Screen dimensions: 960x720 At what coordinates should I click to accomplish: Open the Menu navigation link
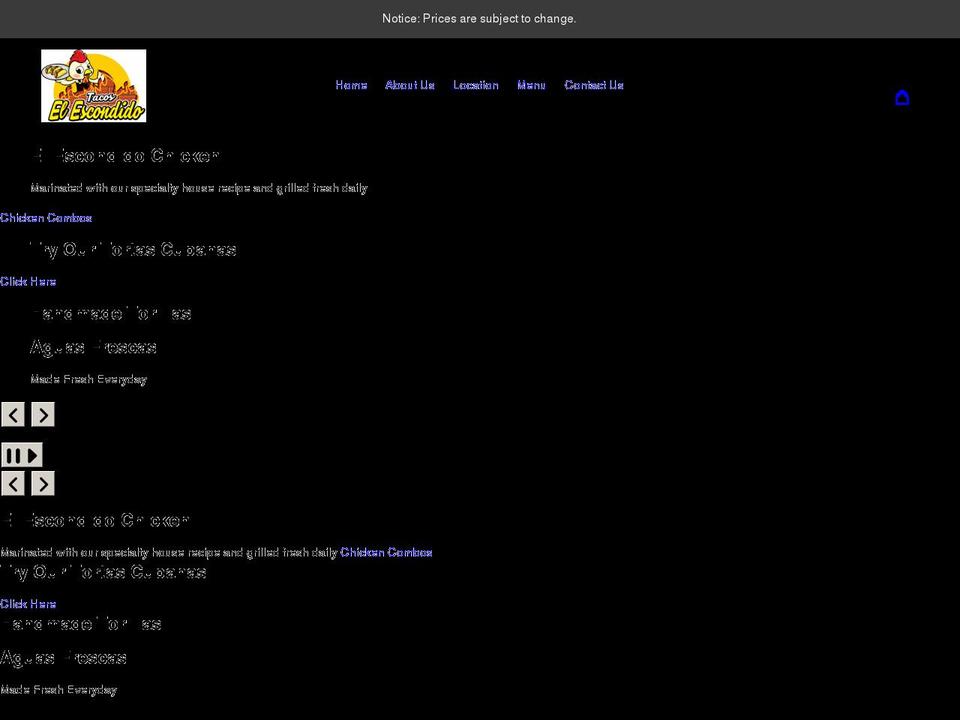[x=531, y=85]
